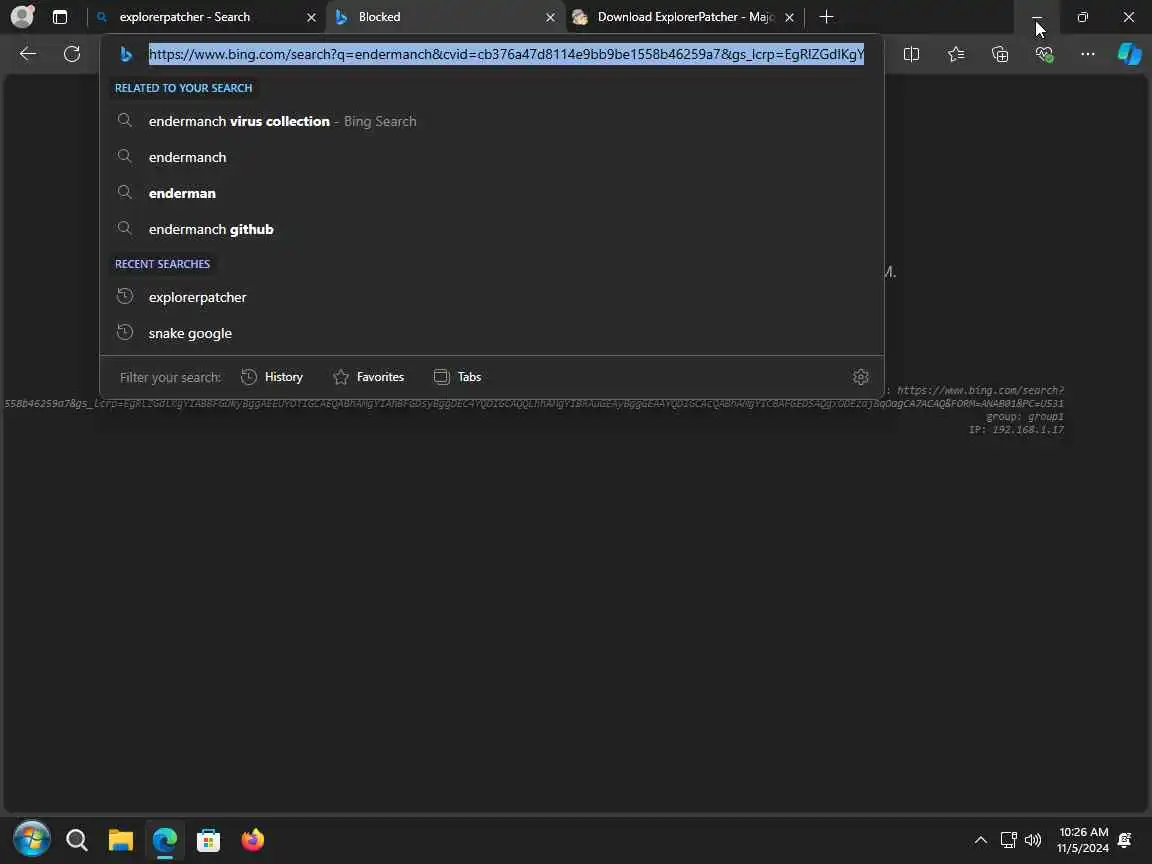This screenshot has width=1152, height=864.
Task: Click Microsoft Edge taskbar icon
Action: coord(165,840)
